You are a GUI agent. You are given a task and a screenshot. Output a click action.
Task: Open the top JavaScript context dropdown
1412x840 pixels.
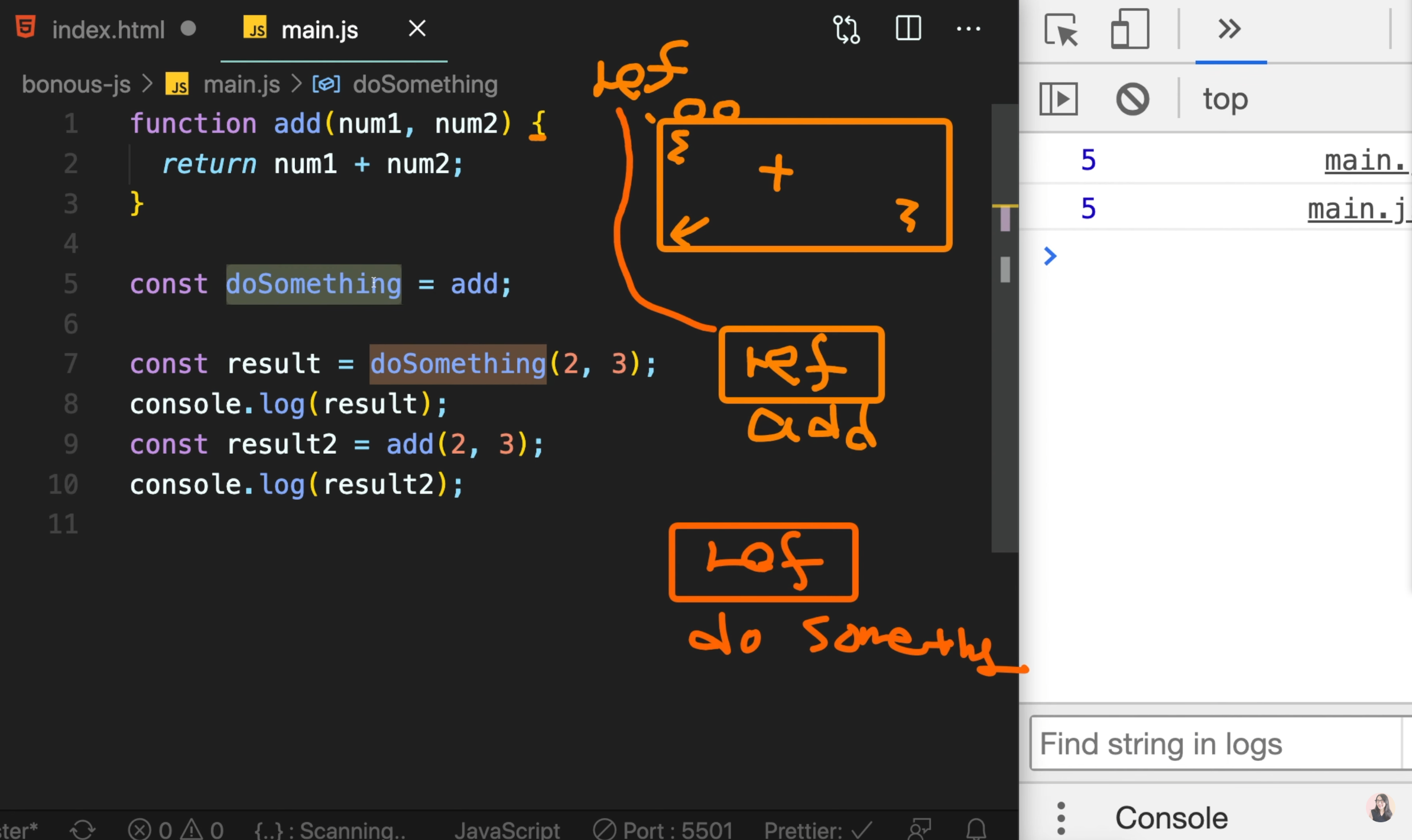coord(1225,99)
